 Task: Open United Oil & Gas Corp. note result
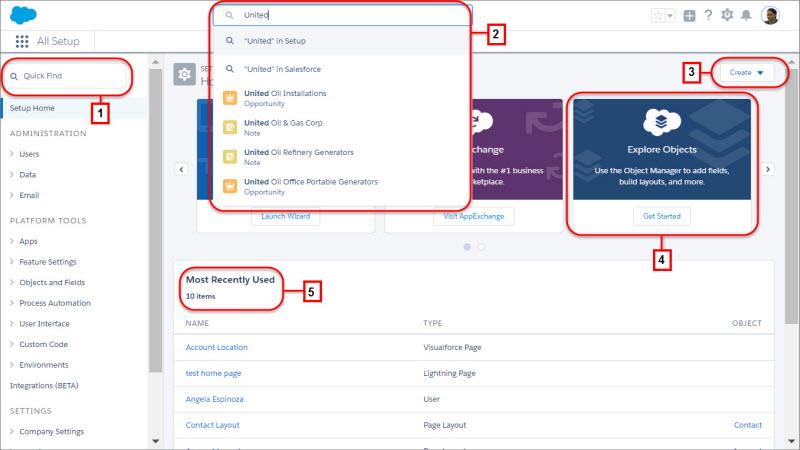340,128
